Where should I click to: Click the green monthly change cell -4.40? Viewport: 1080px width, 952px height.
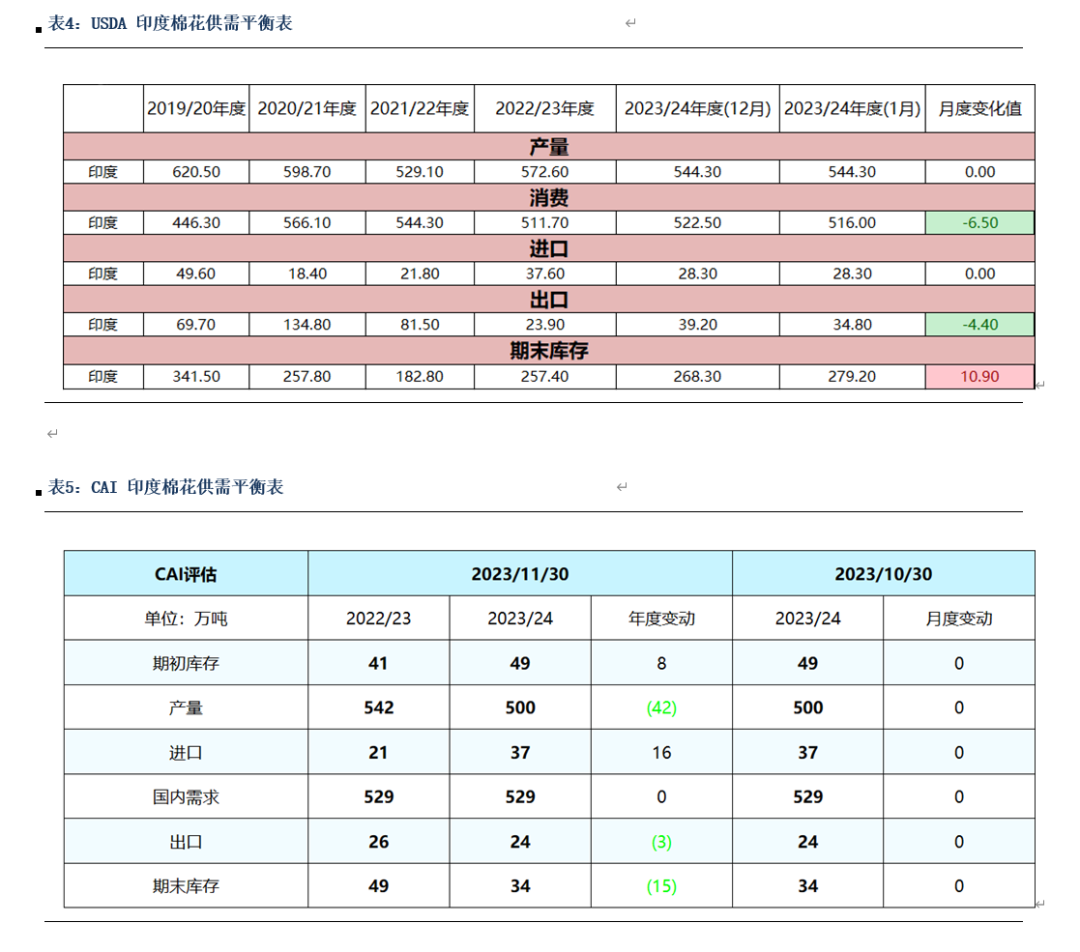(980, 324)
